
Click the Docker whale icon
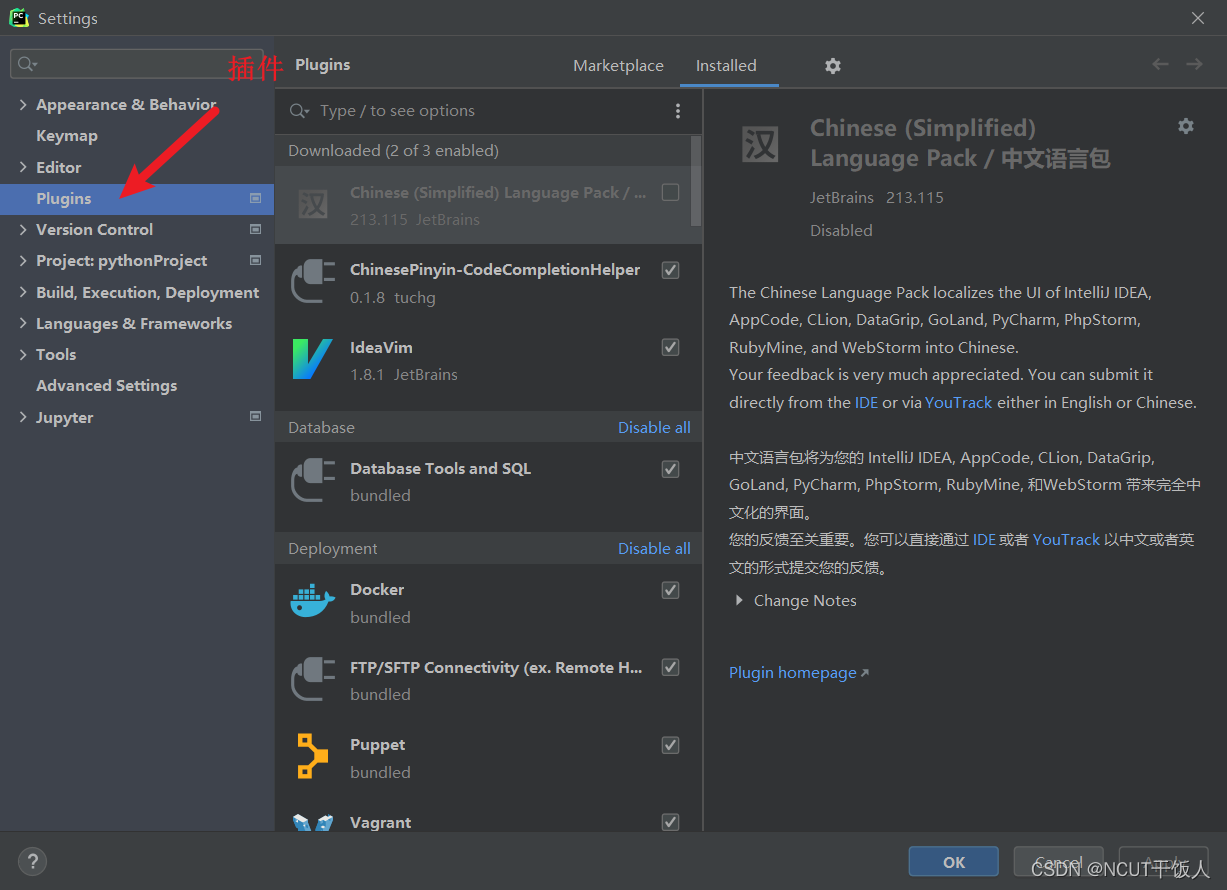(x=312, y=601)
